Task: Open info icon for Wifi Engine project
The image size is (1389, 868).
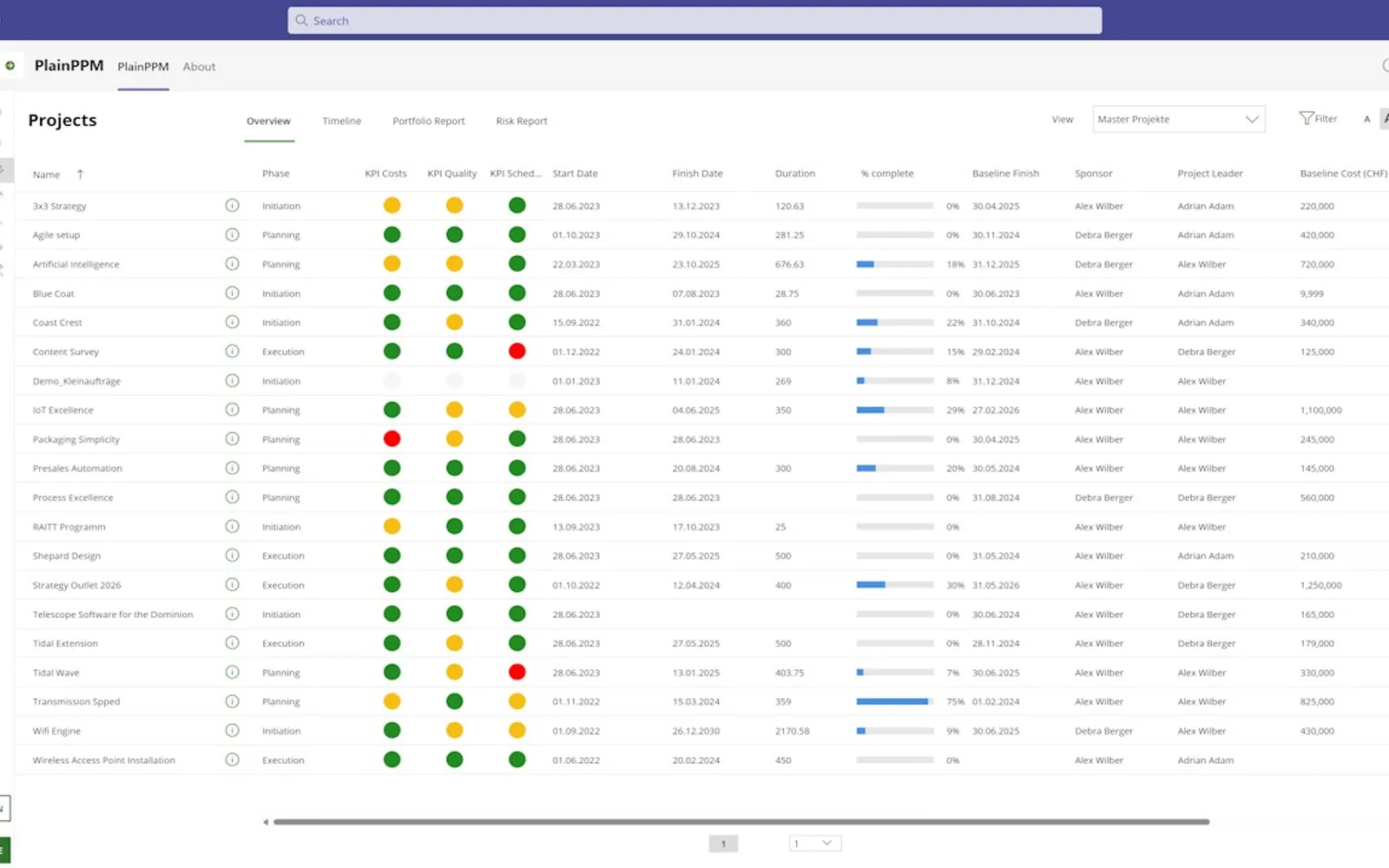Action: [232, 731]
